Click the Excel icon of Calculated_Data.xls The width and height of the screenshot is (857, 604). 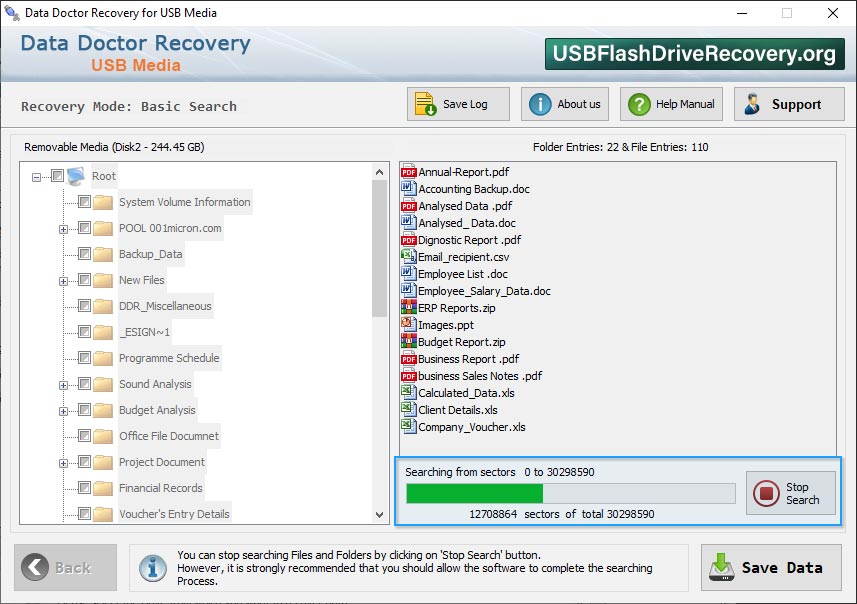408,392
